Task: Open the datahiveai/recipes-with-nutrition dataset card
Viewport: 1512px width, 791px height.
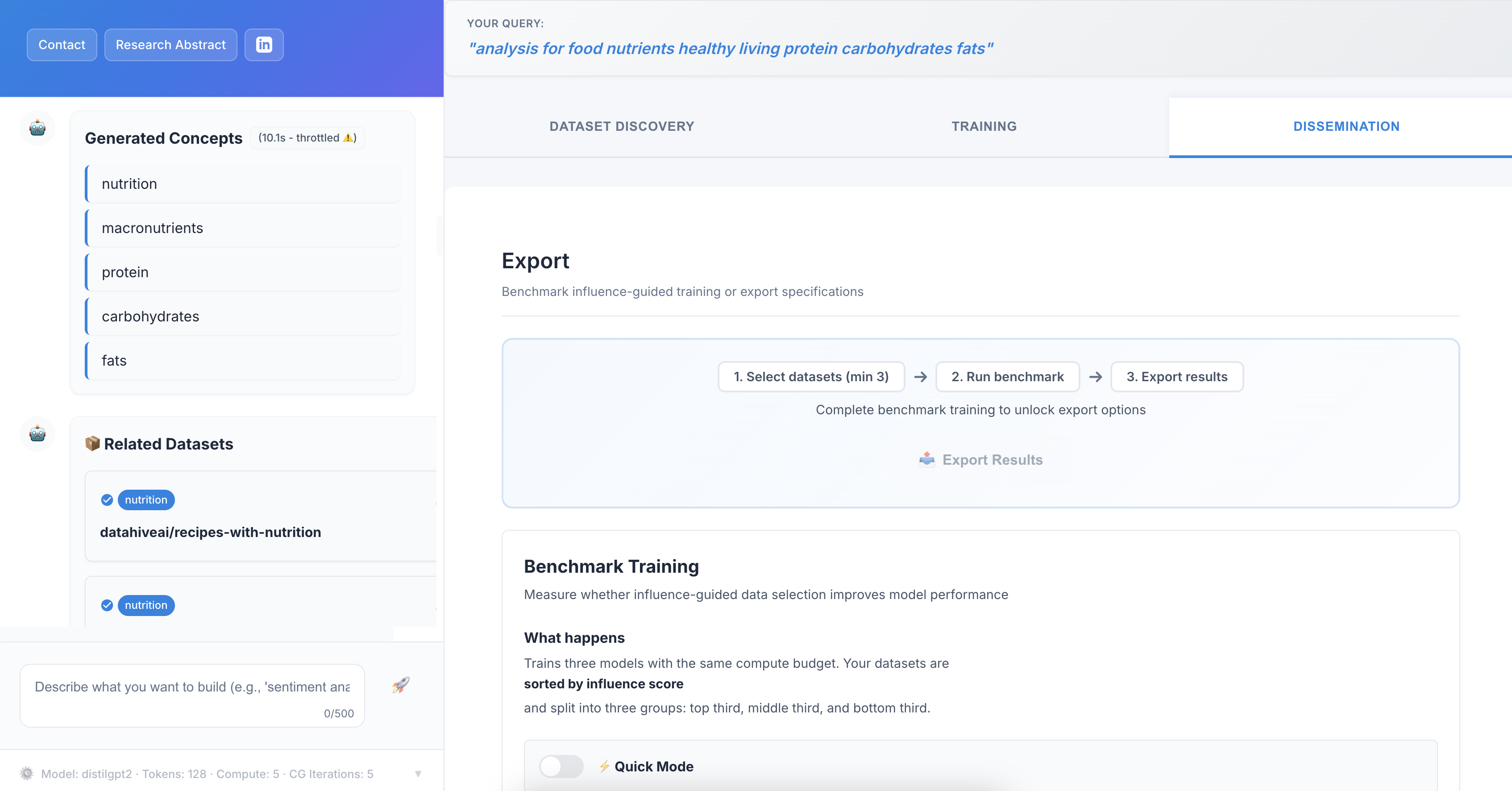Action: [x=210, y=532]
